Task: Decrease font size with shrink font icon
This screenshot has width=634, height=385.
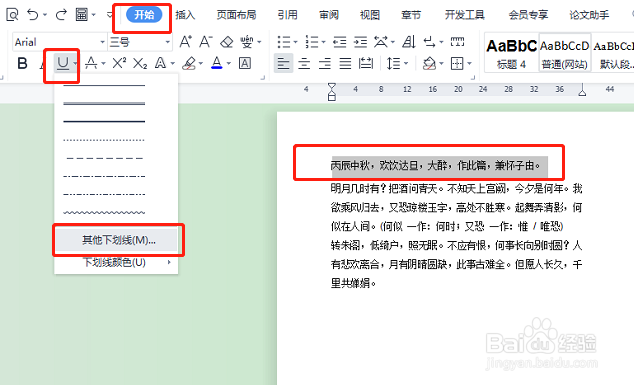Action: point(205,42)
